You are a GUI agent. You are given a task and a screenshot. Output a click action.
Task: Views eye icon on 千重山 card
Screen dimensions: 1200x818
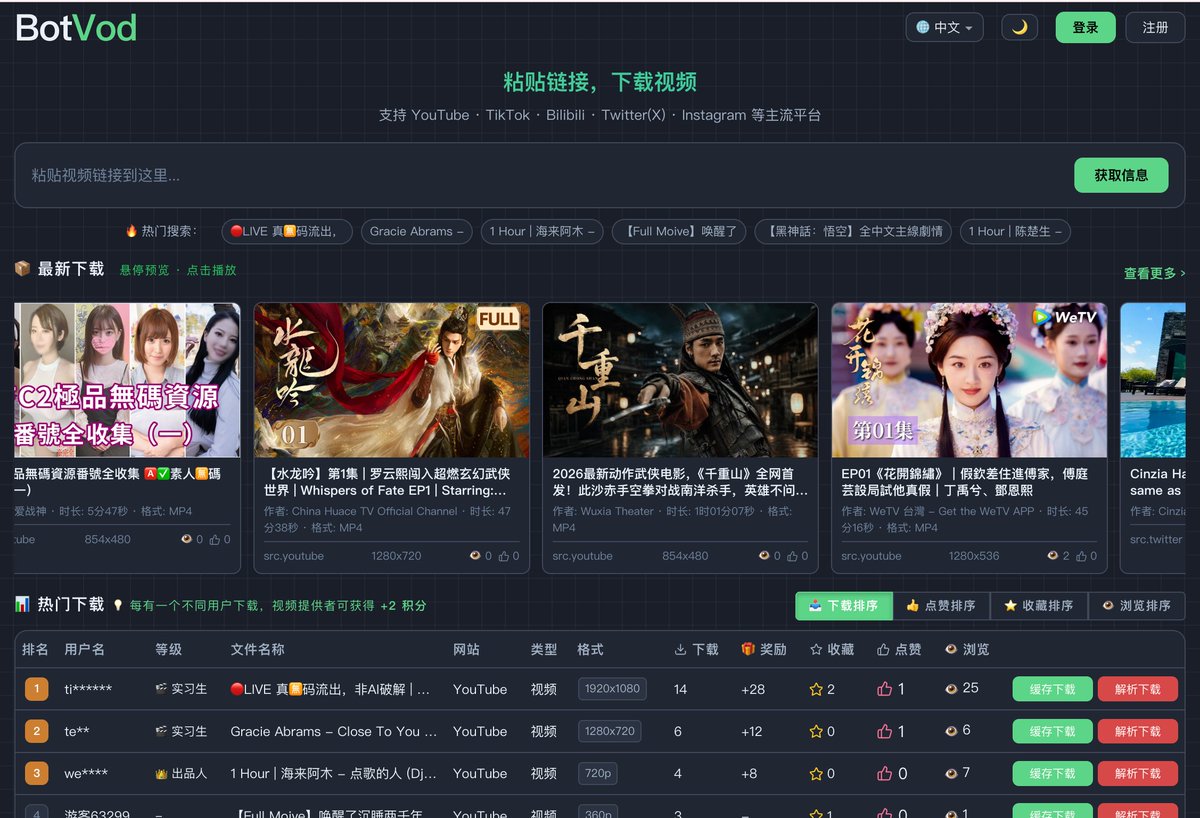[x=764, y=555]
